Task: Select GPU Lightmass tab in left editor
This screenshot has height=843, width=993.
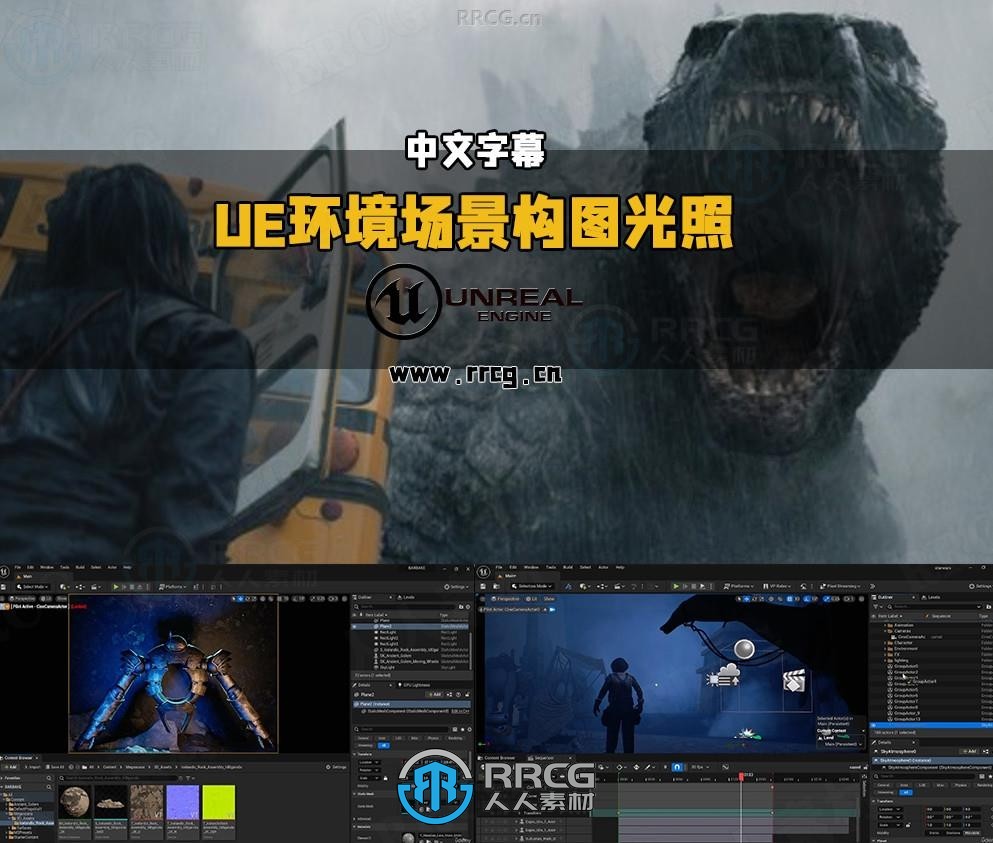Action: click(x=417, y=685)
